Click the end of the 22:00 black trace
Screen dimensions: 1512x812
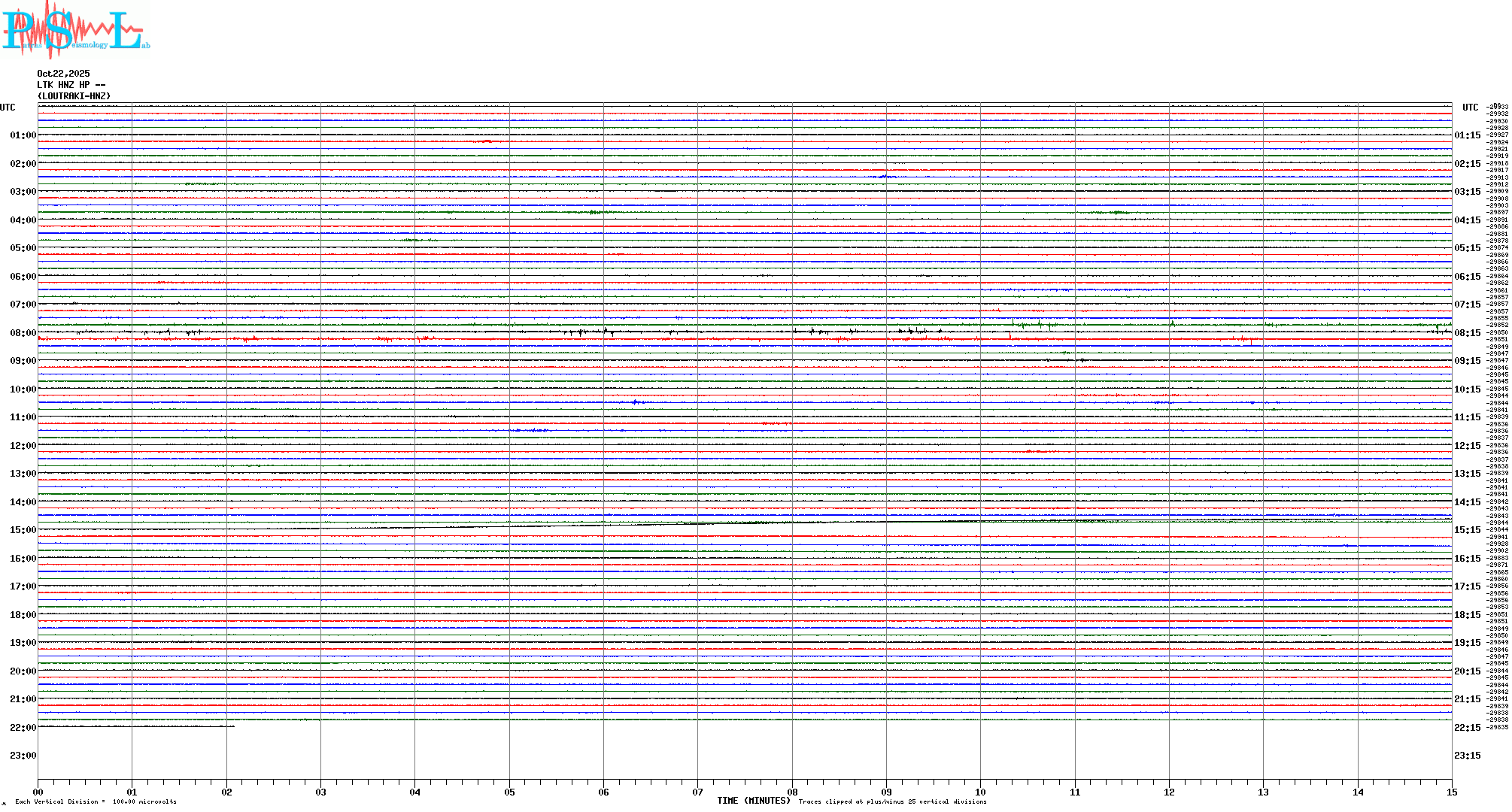pyautogui.click(x=234, y=726)
